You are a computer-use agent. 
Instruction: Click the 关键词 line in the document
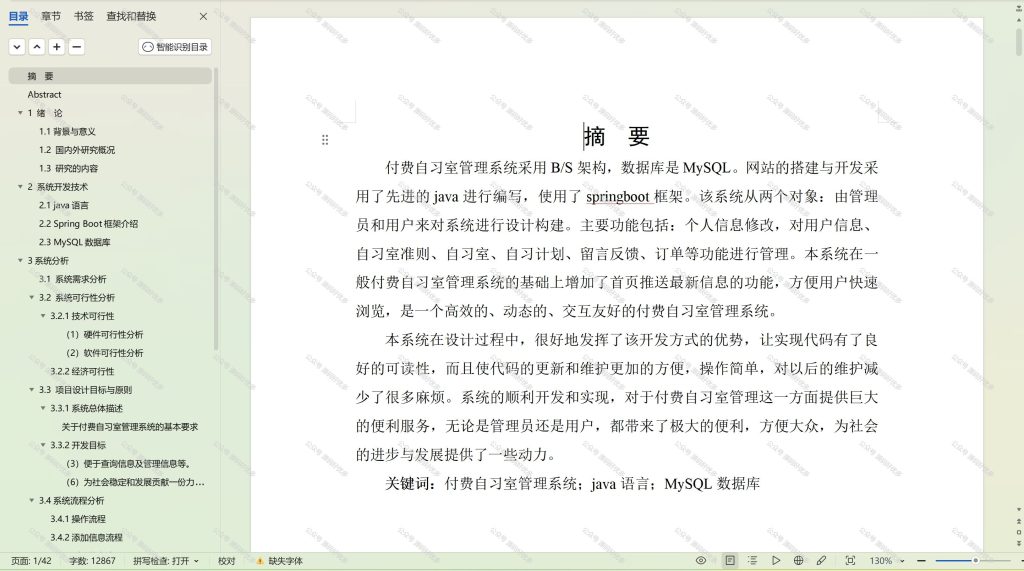point(572,484)
